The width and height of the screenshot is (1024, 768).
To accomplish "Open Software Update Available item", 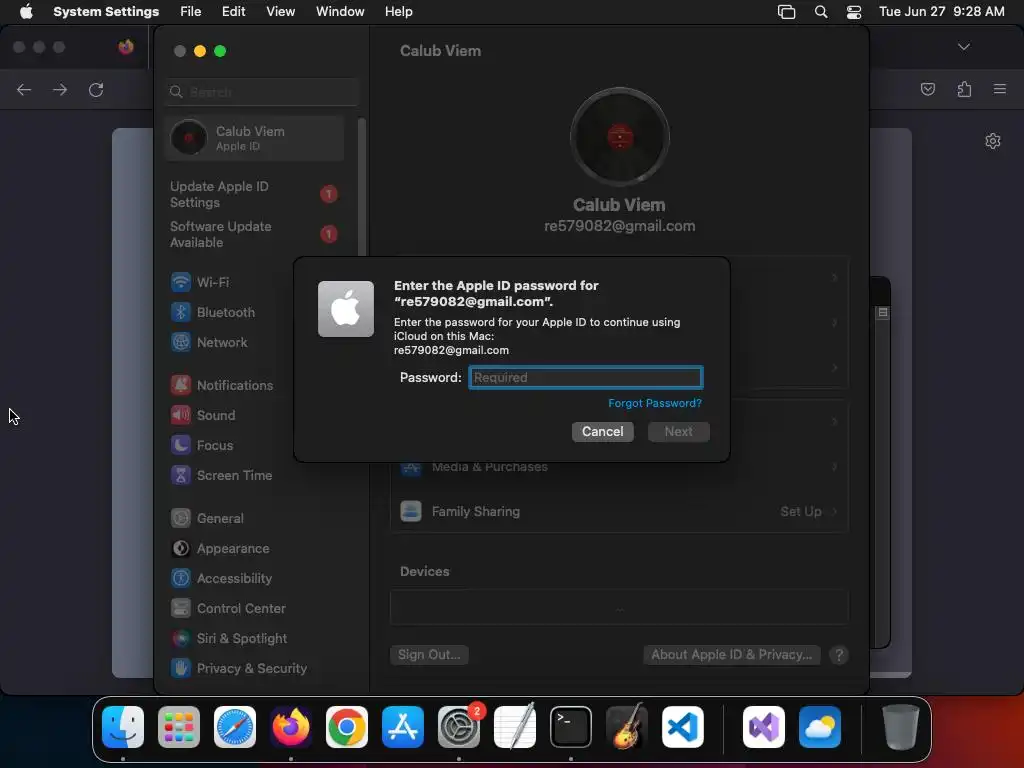I will (x=255, y=234).
